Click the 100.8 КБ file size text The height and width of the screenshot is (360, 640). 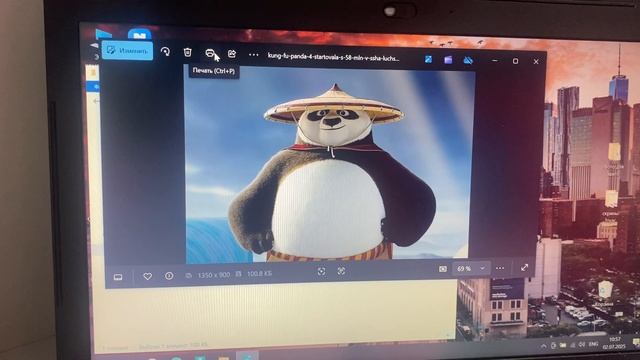coord(260,273)
